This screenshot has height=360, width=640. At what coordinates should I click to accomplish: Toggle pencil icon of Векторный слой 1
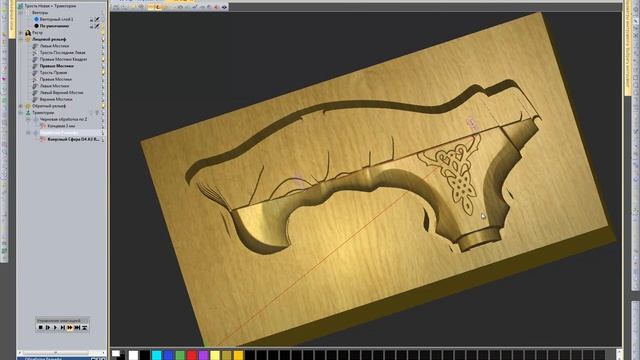(x=97, y=19)
